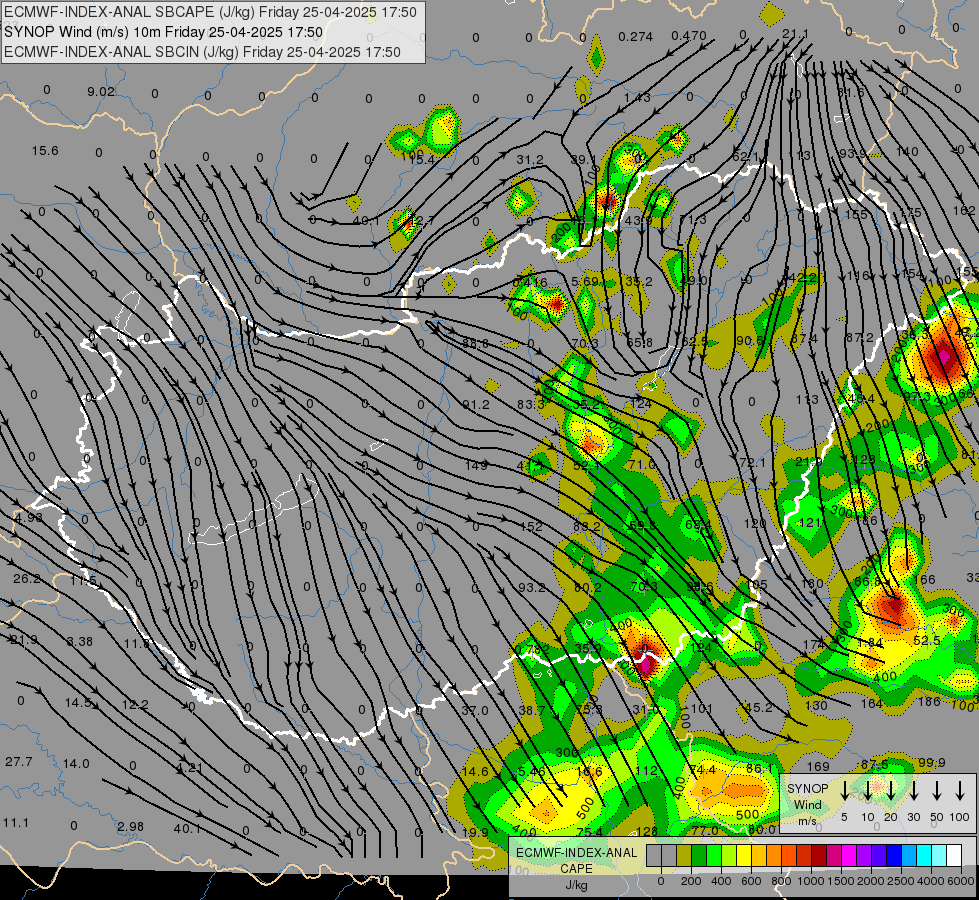979x900 pixels.
Task: Click the map value 31.2
Action: click(x=529, y=160)
